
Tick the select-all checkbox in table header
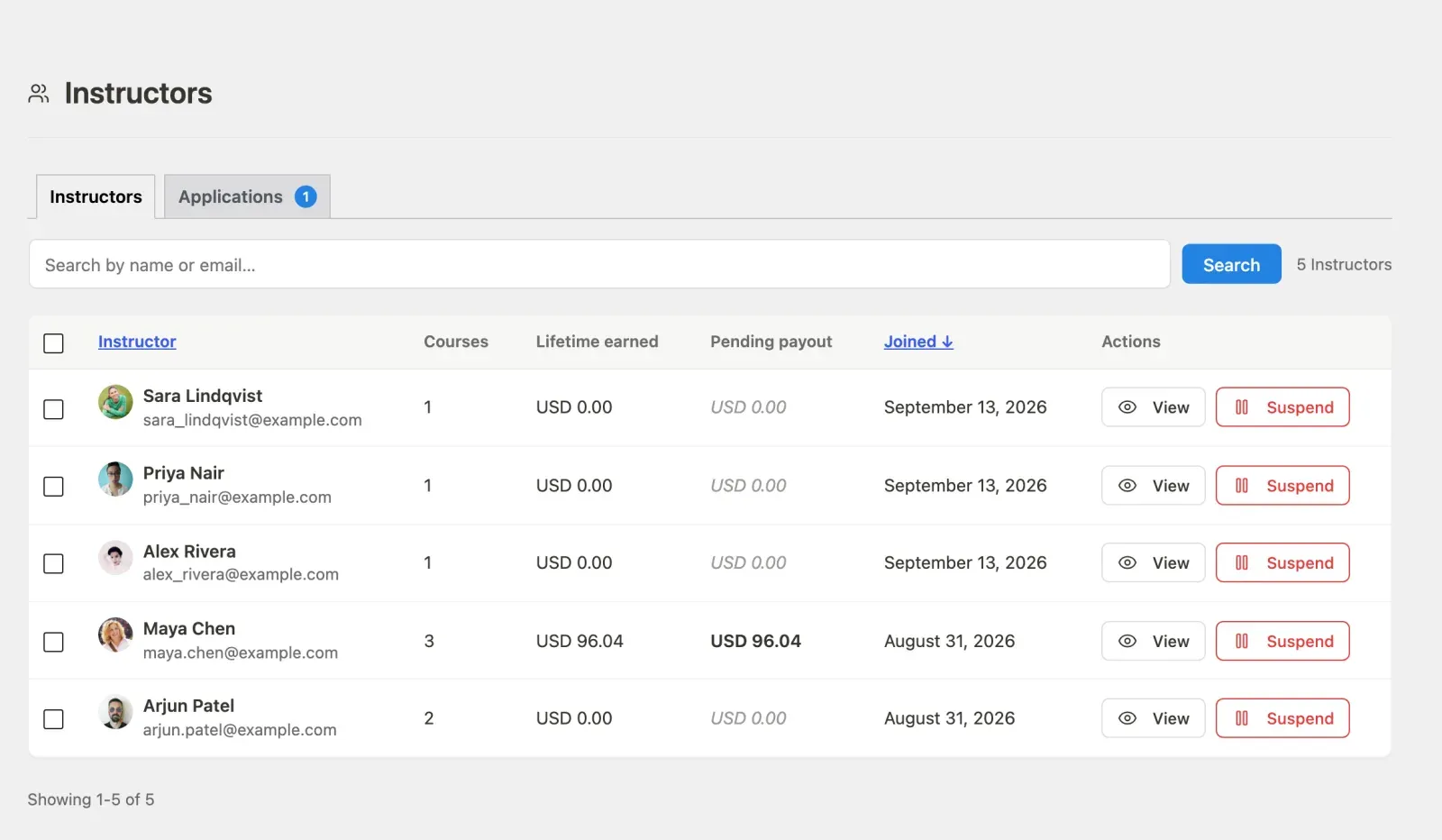[54, 343]
